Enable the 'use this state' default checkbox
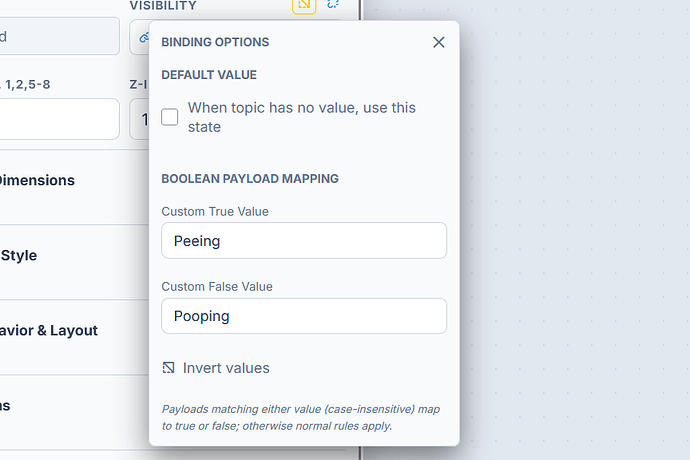690x460 pixels. [x=169, y=117]
